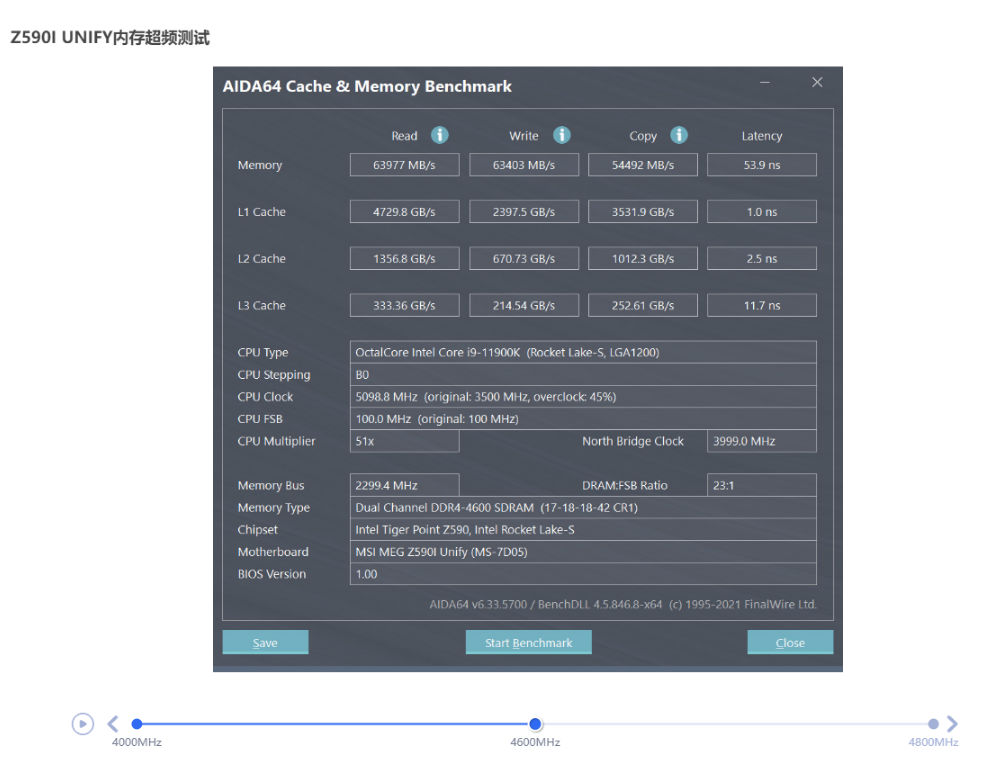
Task: Click the L1 Cache read value 4729.8 GB/s
Action: click(404, 212)
